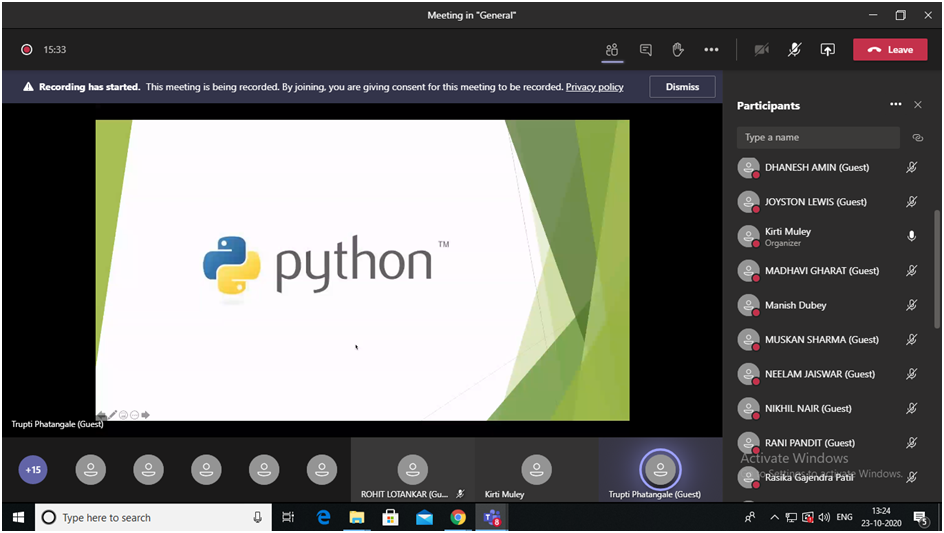Dismiss the recording notification
The height and width of the screenshot is (533, 944).
pos(682,87)
